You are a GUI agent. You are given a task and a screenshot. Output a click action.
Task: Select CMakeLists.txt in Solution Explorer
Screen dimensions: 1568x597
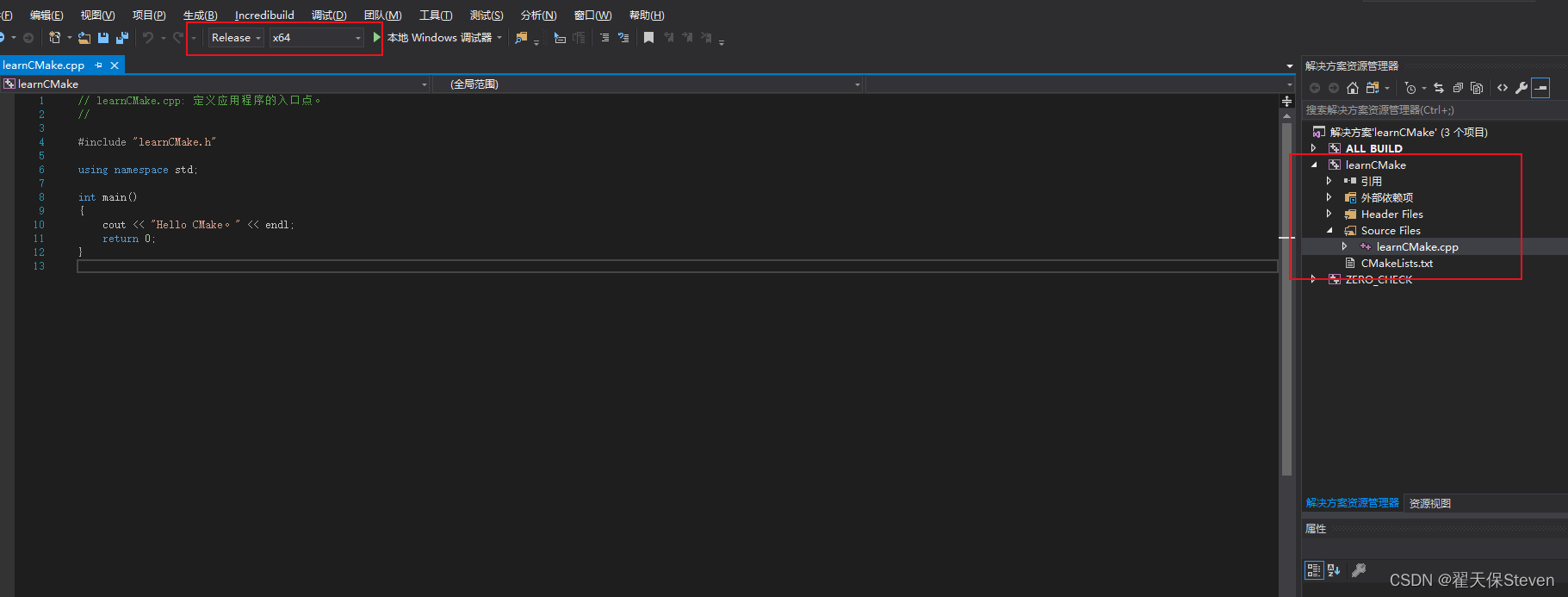[1397, 264]
